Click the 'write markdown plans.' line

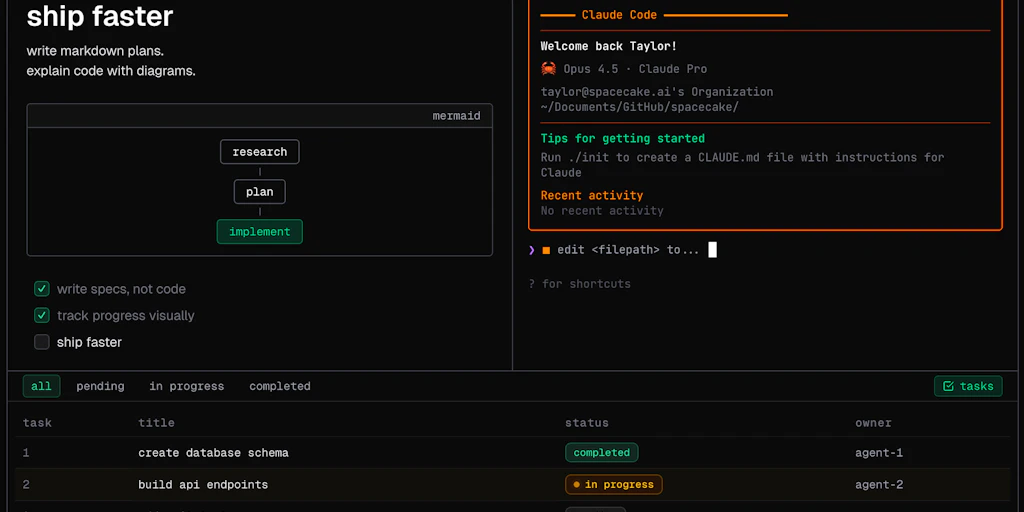click(x=95, y=51)
